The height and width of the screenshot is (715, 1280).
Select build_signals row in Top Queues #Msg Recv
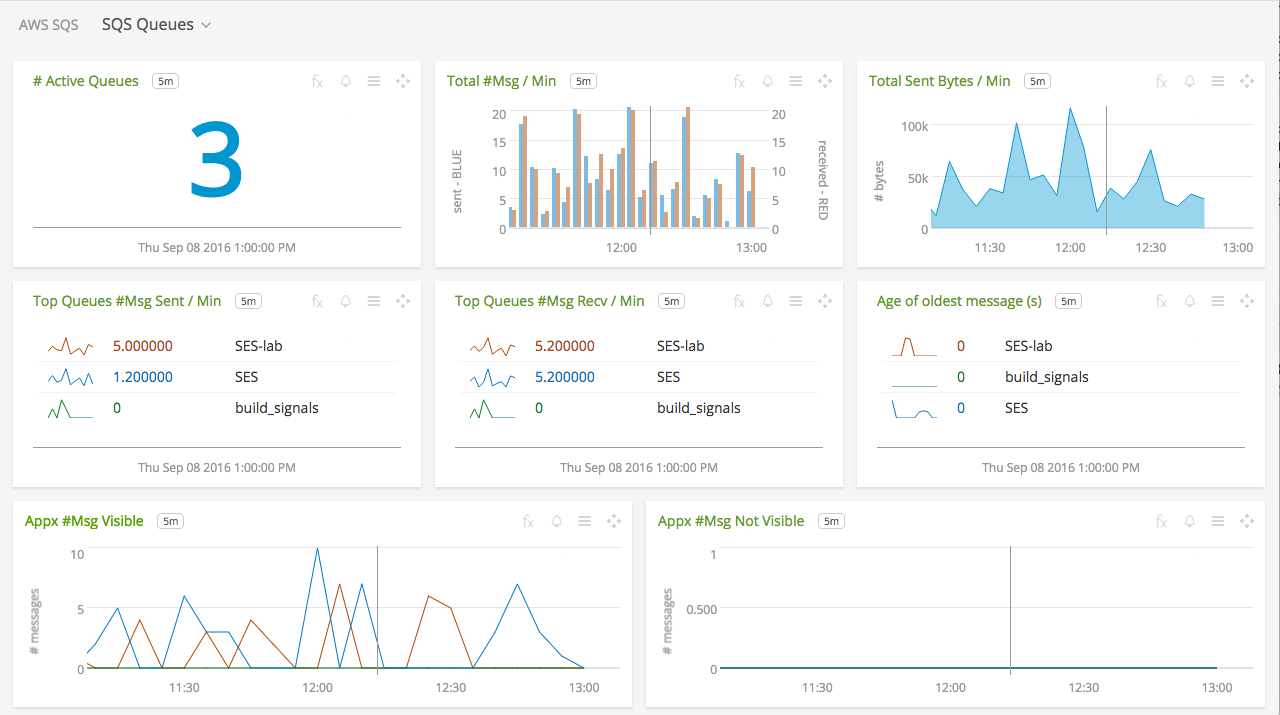tap(637, 408)
